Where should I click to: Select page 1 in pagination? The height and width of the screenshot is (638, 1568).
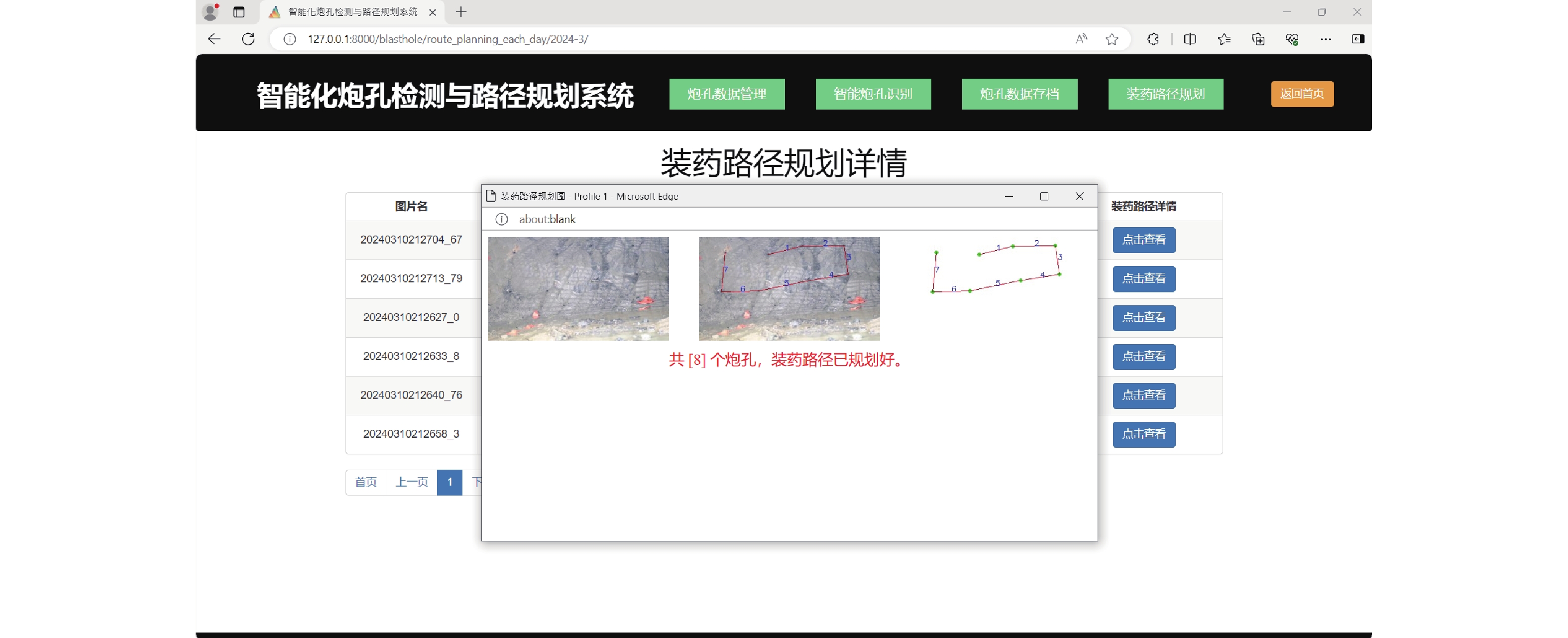[x=449, y=482]
